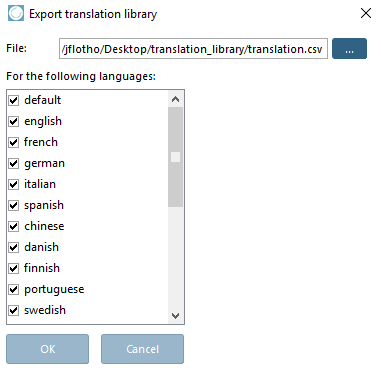This screenshot has width=381, height=370.
Task: Toggle the english checkbox
Action: [x=13, y=121]
